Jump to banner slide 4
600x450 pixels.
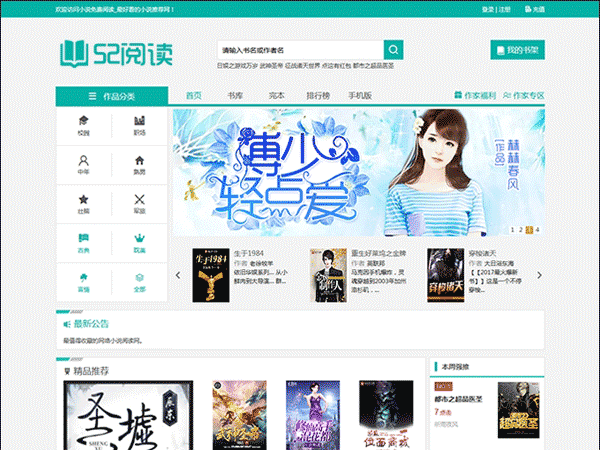pyautogui.click(x=537, y=229)
